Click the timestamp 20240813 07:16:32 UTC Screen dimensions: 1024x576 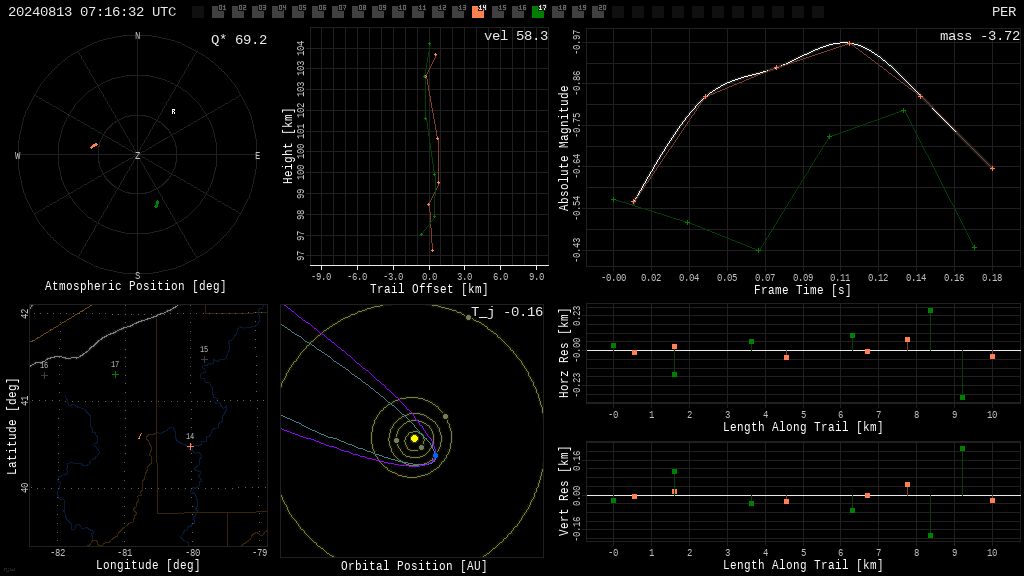click(x=92, y=12)
